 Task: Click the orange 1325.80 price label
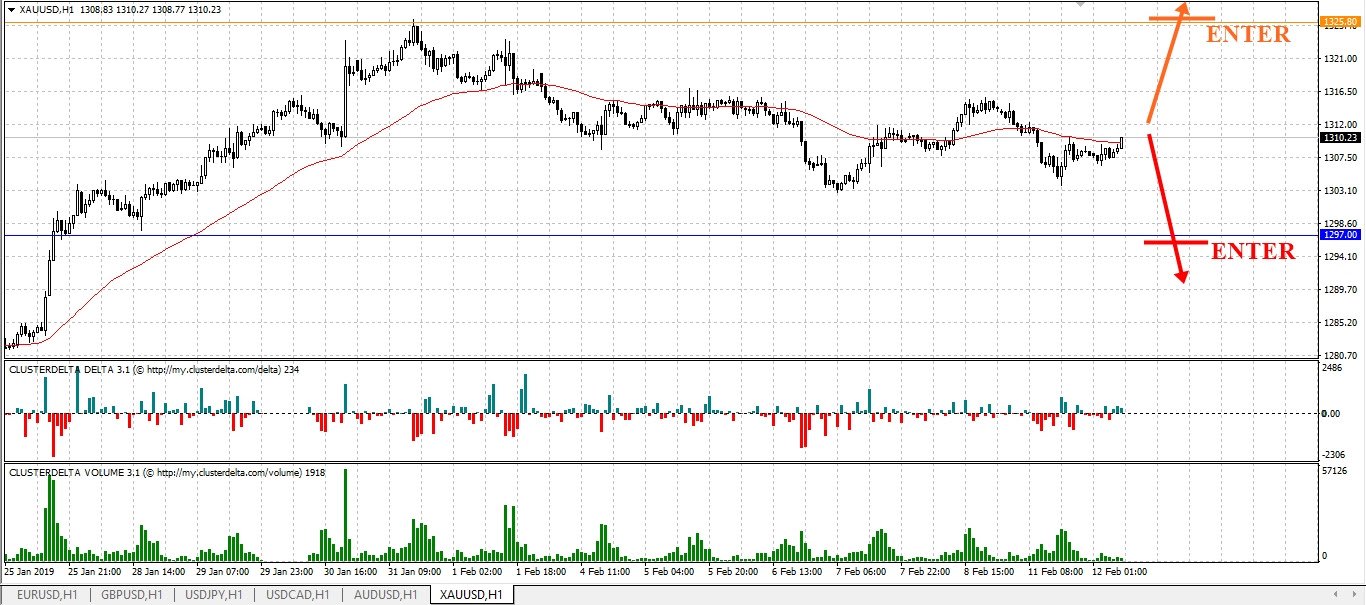point(1341,21)
